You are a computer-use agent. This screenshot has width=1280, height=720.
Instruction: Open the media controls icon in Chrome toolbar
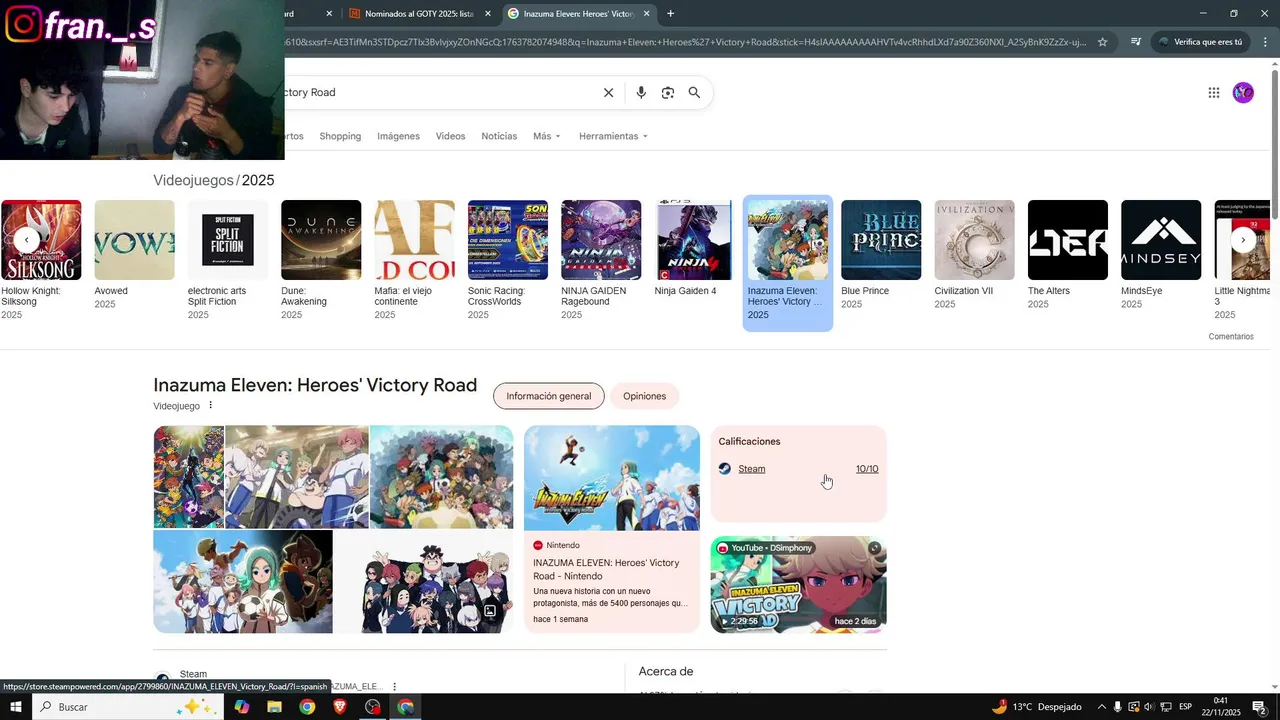1136,42
